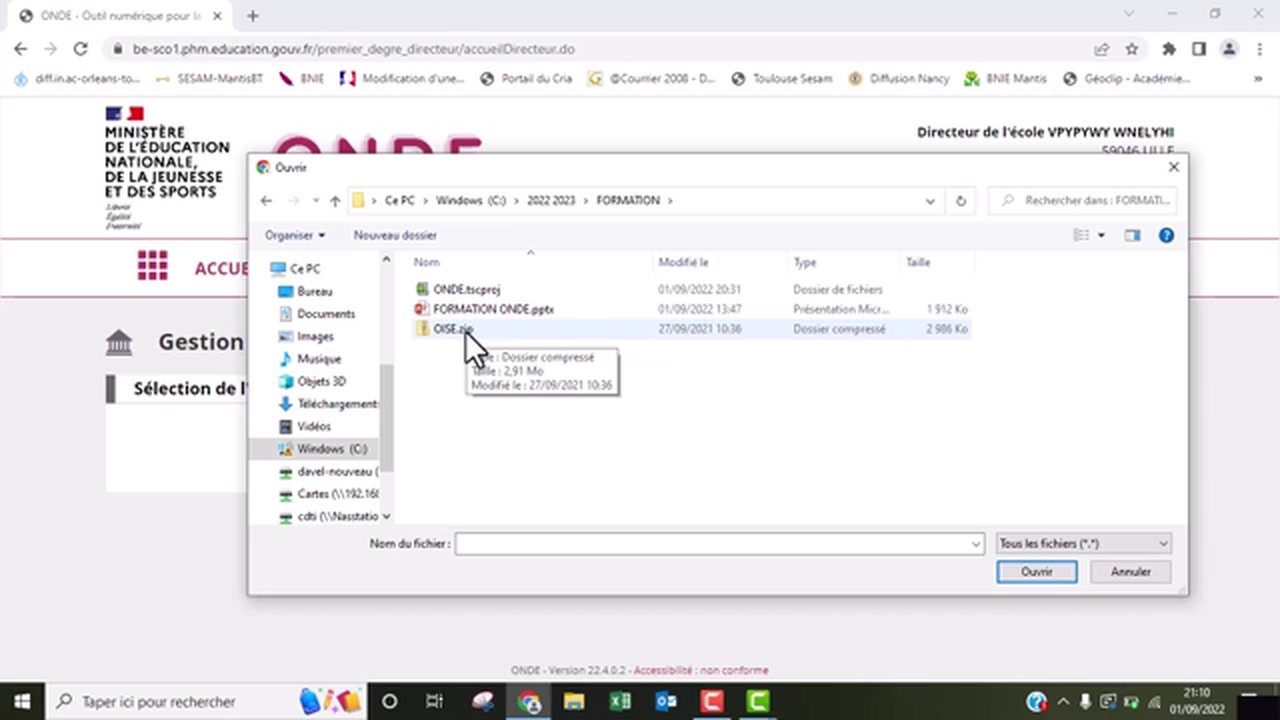The height and width of the screenshot is (720, 1280).
Task: Toggle the preview pane icon
Action: 1132,236
